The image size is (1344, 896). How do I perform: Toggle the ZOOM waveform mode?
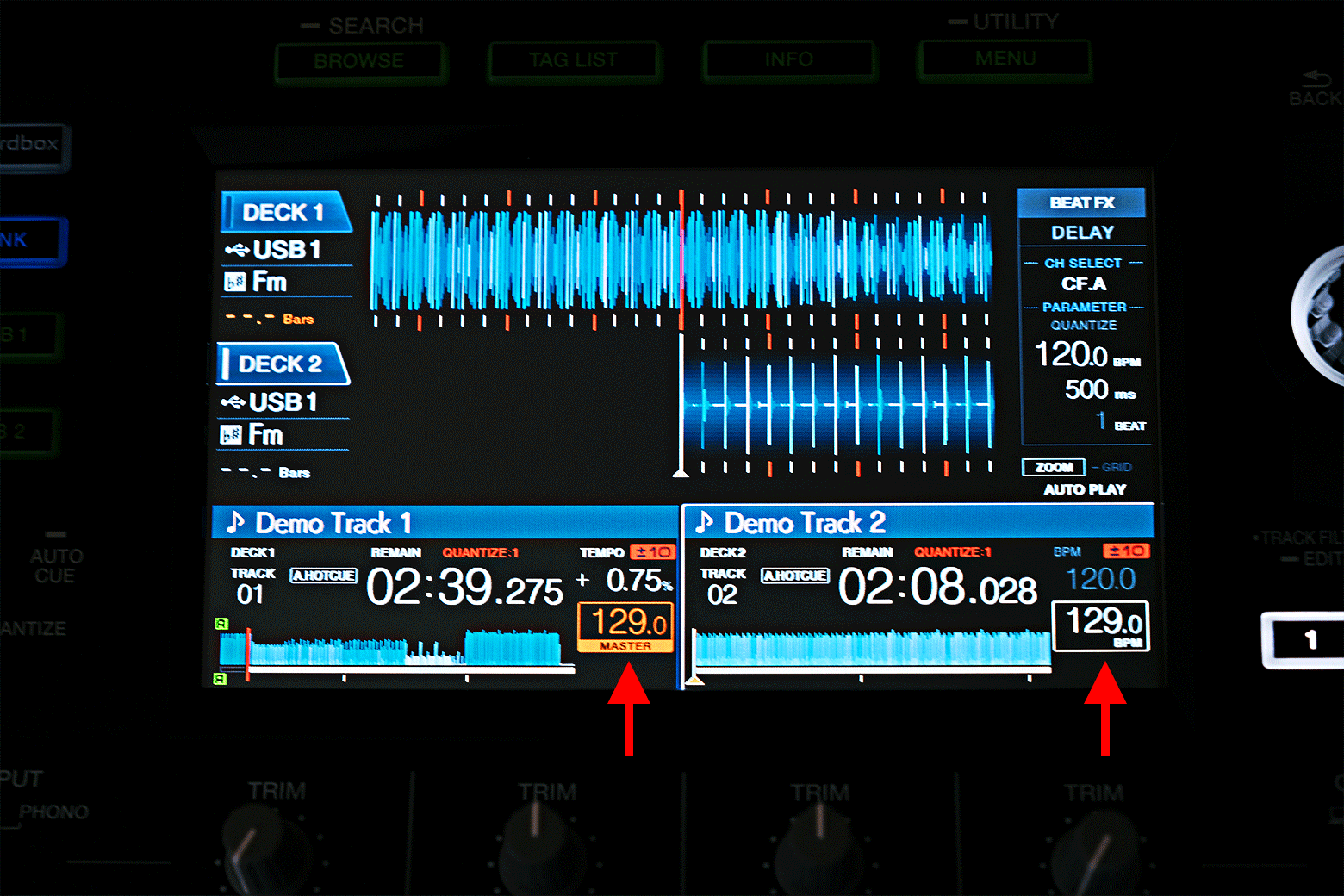[x=1053, y=467]
